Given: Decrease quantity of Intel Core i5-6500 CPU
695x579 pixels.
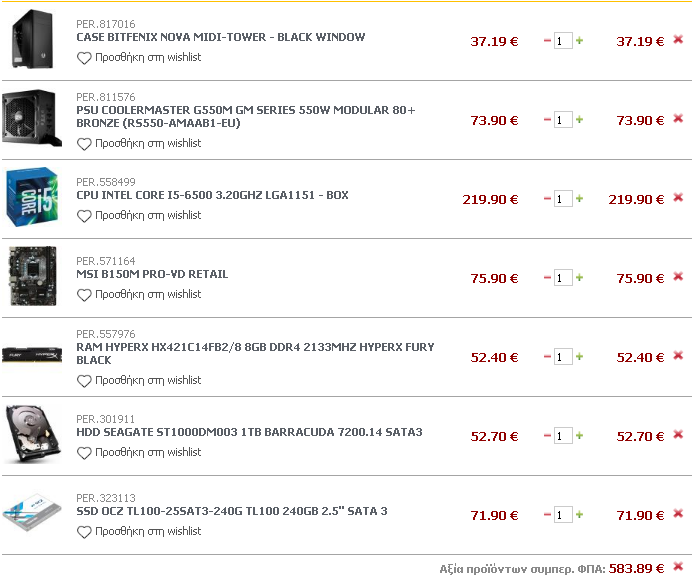Looking at the screenshot, I should tap(547, 199).
